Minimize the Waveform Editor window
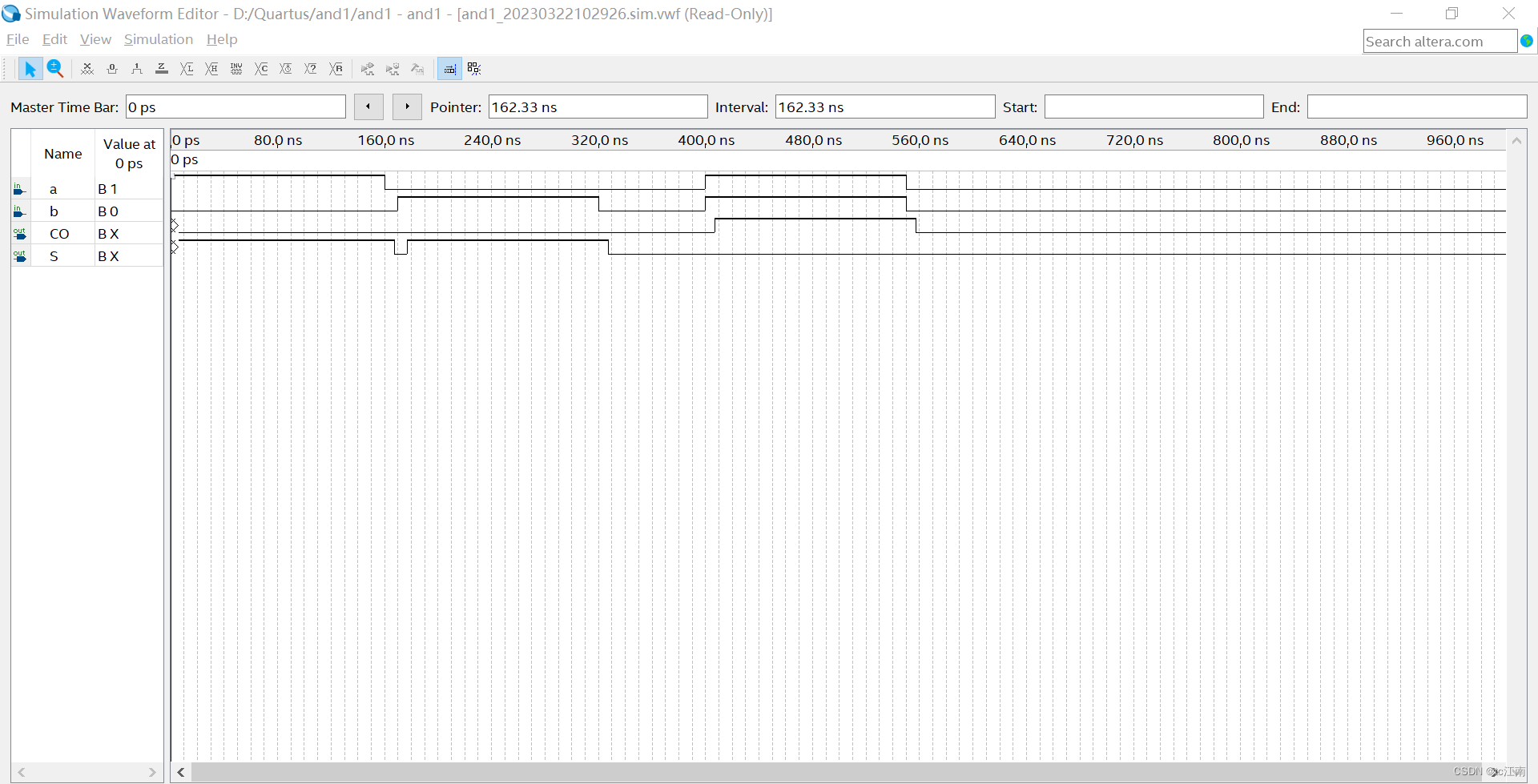The image size is (1538, 784). [x=1397, y=14]
